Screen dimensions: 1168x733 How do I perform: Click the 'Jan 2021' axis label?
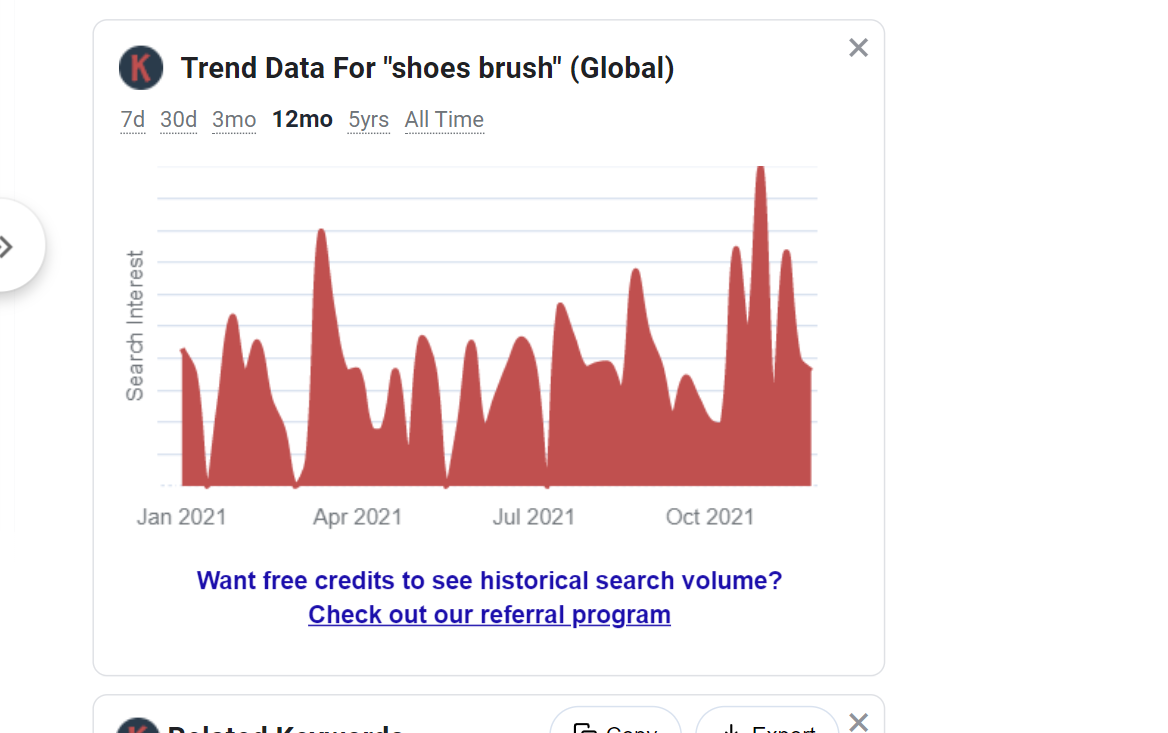pos(182,517)
